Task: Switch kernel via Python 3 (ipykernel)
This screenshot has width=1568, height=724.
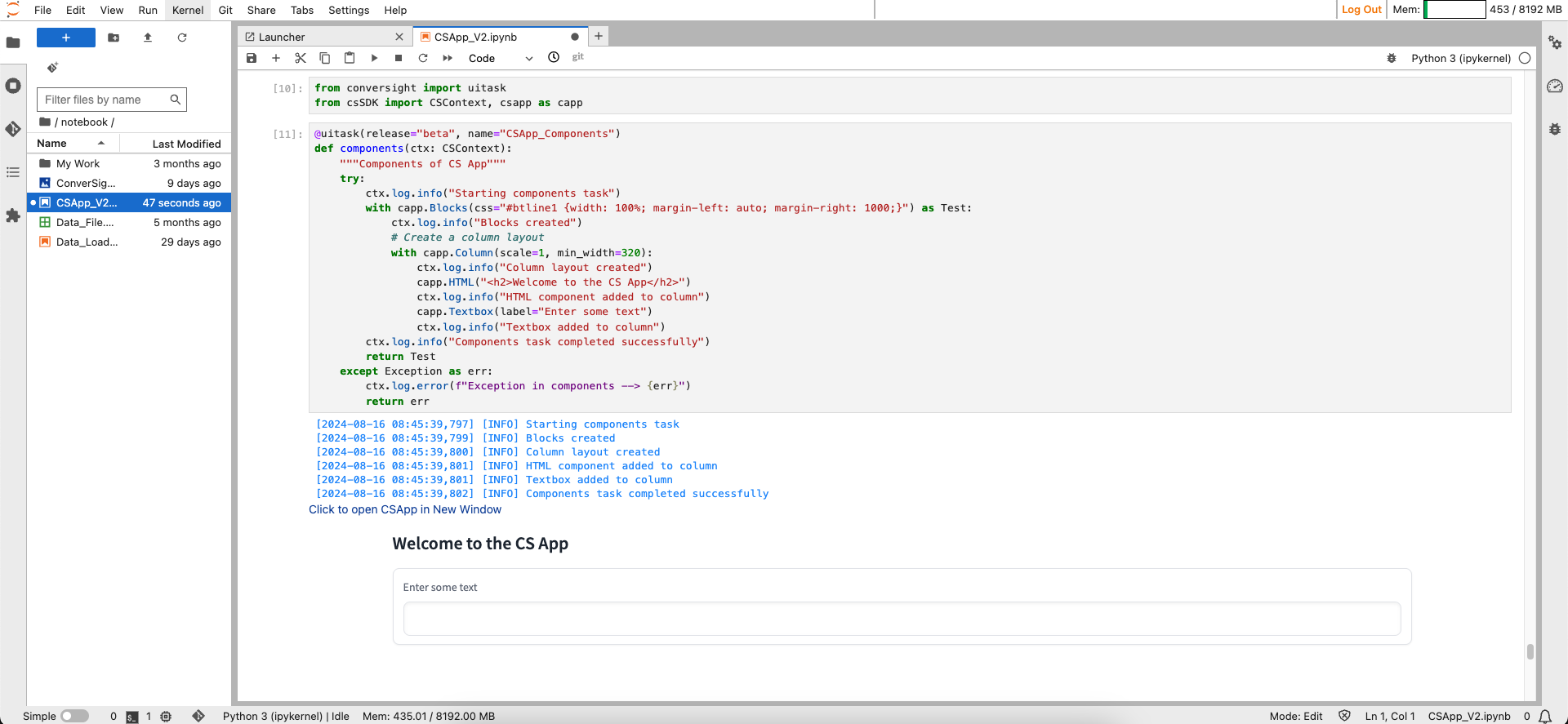Action: 1461,58
